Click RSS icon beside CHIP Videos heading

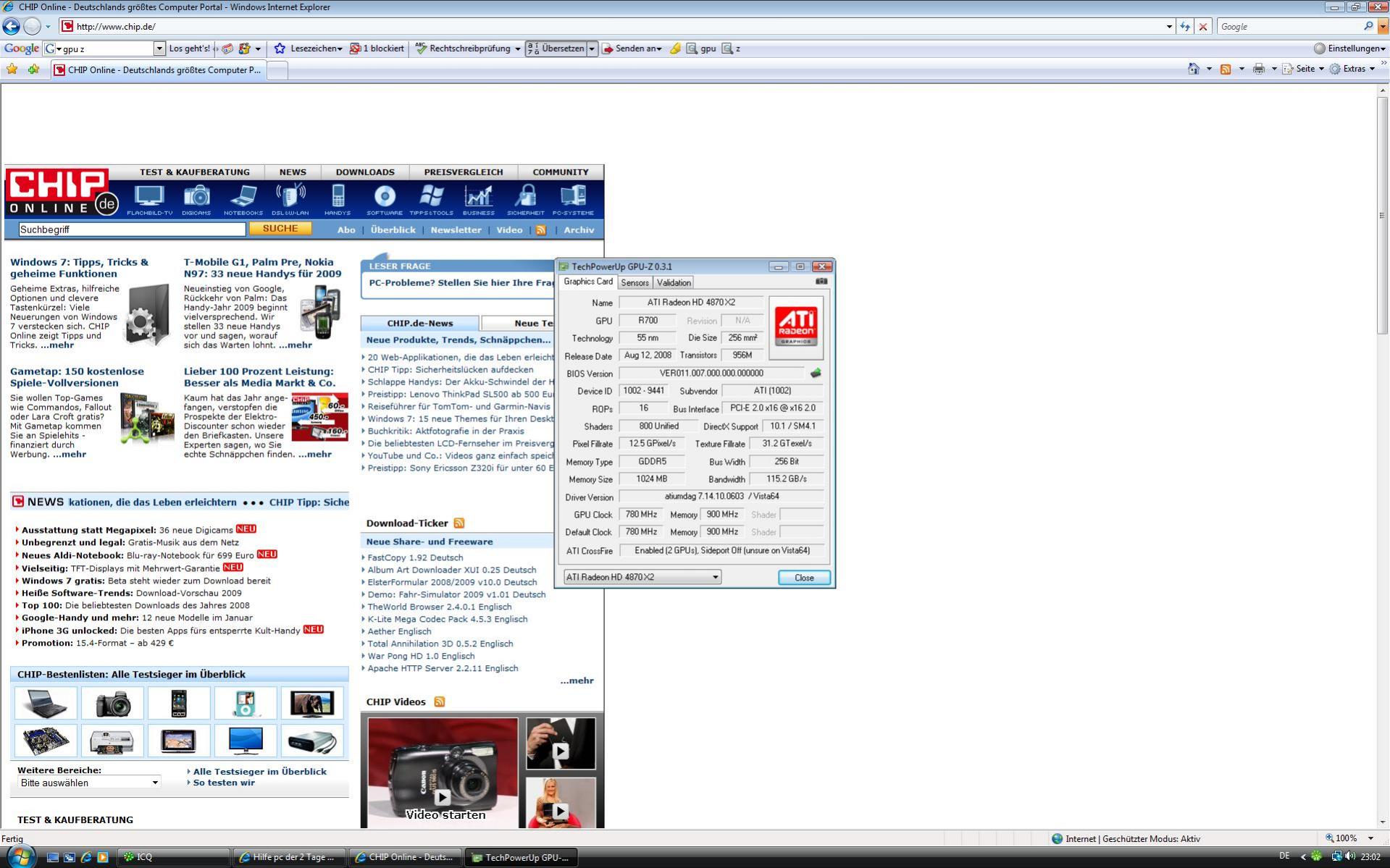point(439,702)
